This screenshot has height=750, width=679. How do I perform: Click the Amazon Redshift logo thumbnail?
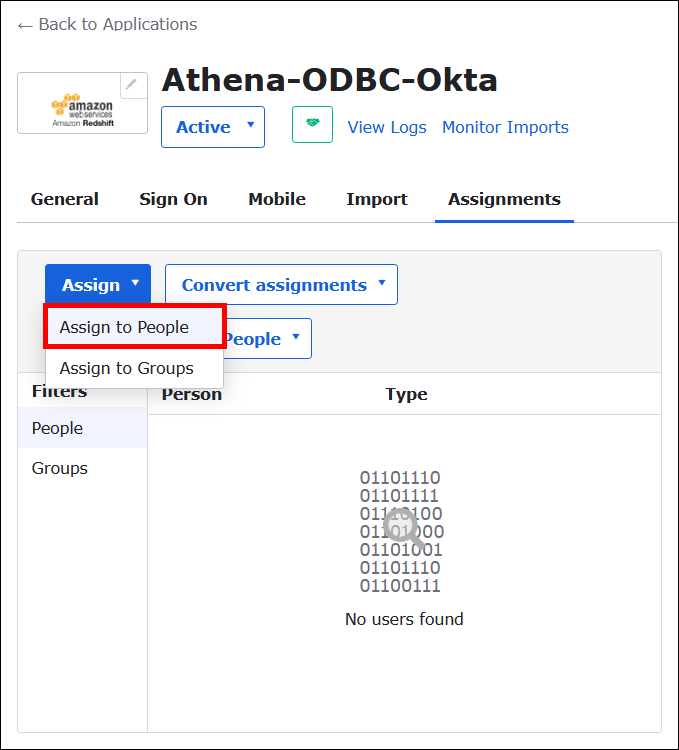(x=82, y=106)
